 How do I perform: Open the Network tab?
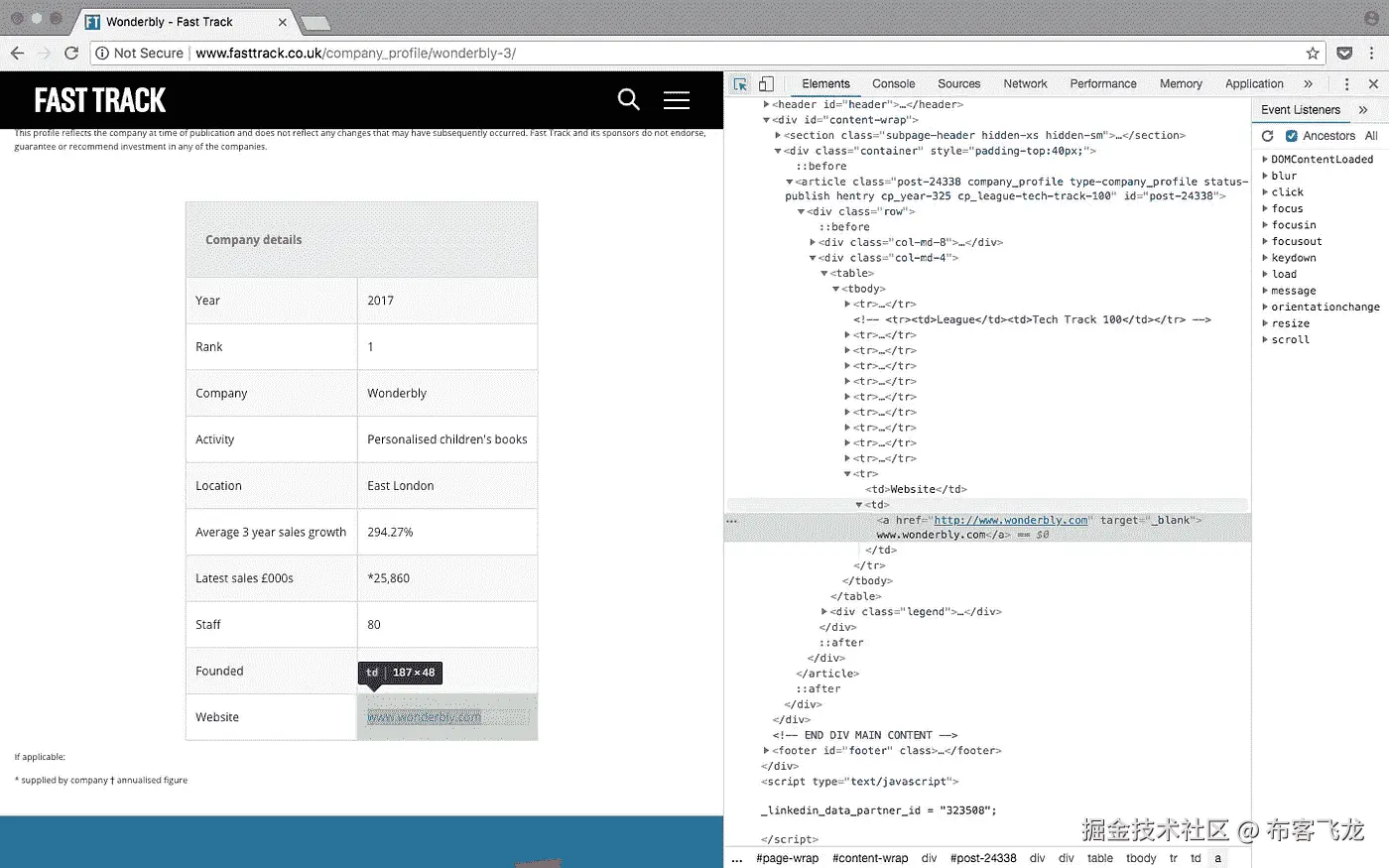click(1025, 84)
